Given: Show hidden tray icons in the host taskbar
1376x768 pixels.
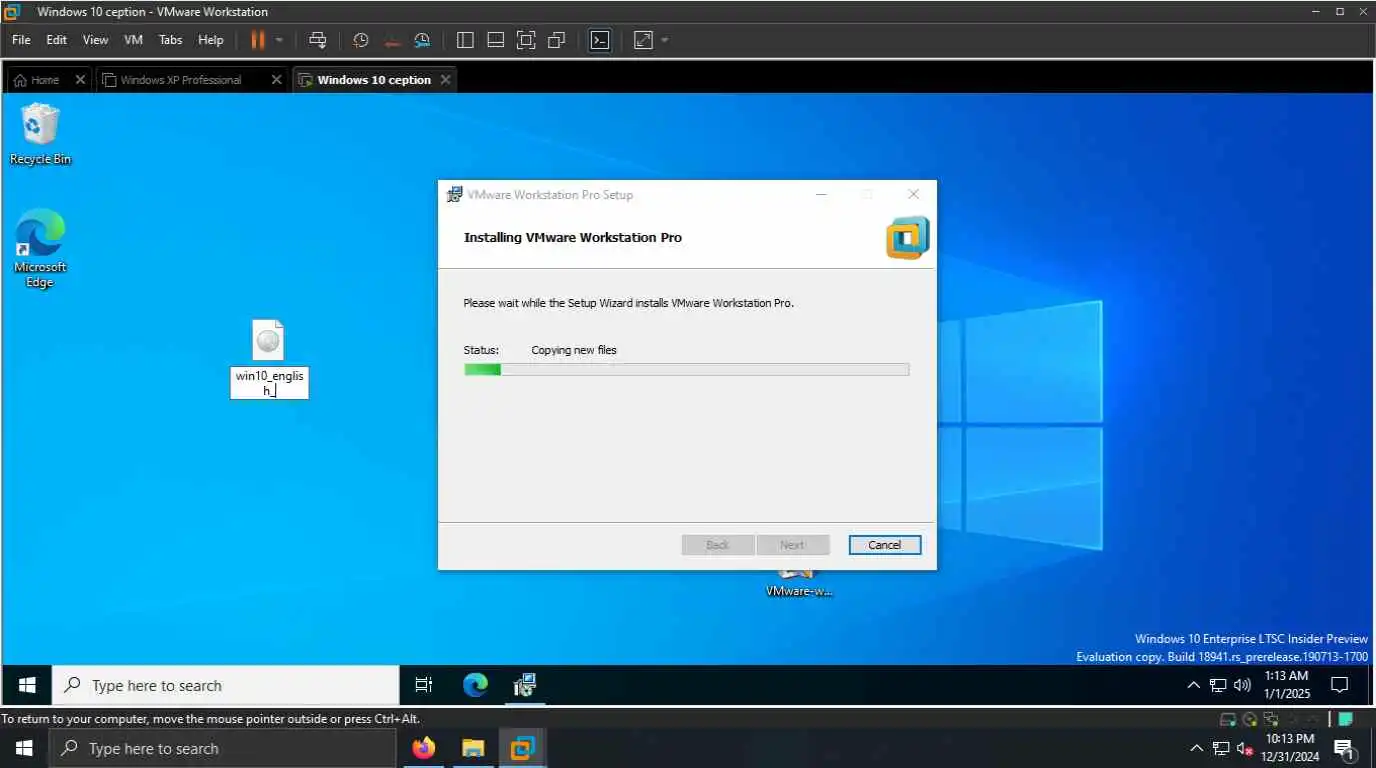Looking at the screenshot, I should [x=1196, y=748].
